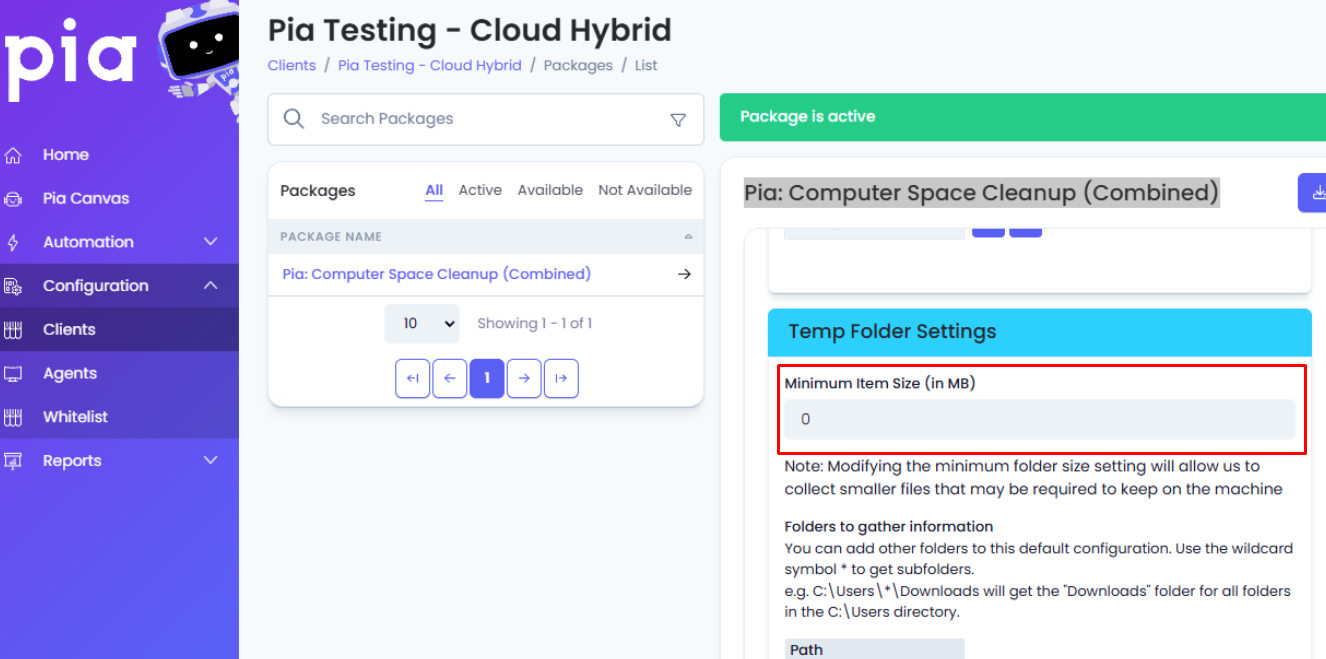
Task: Click the magnifier icon in package search
Action: click(294, 119)
